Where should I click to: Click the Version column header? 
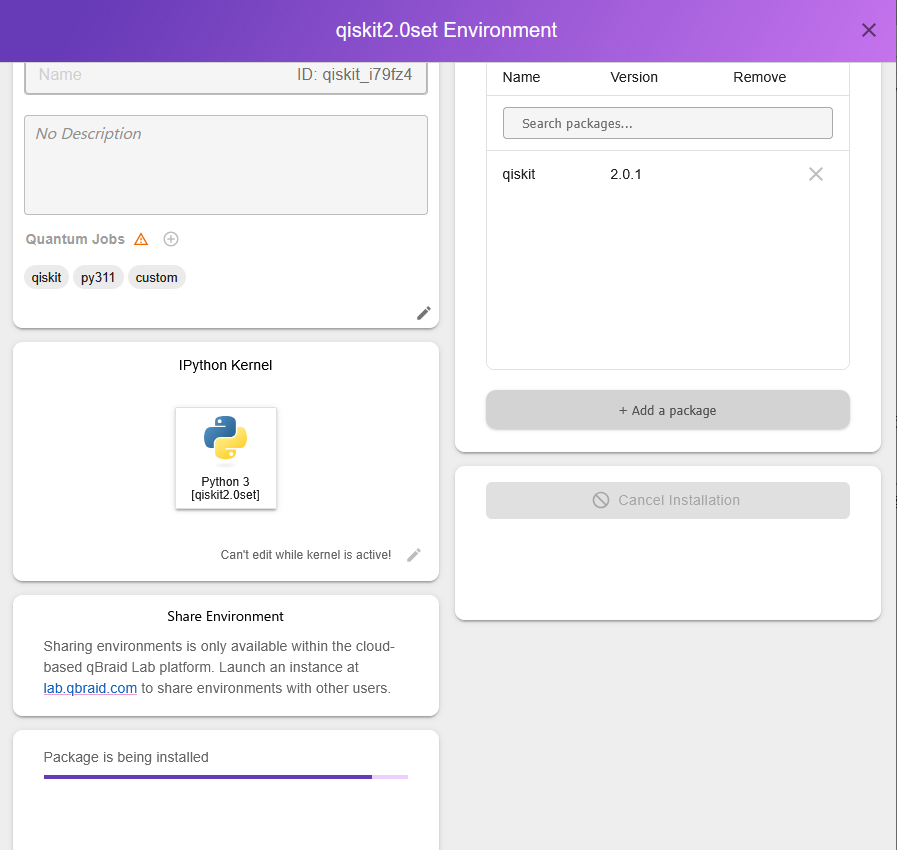tap(634, 77)
